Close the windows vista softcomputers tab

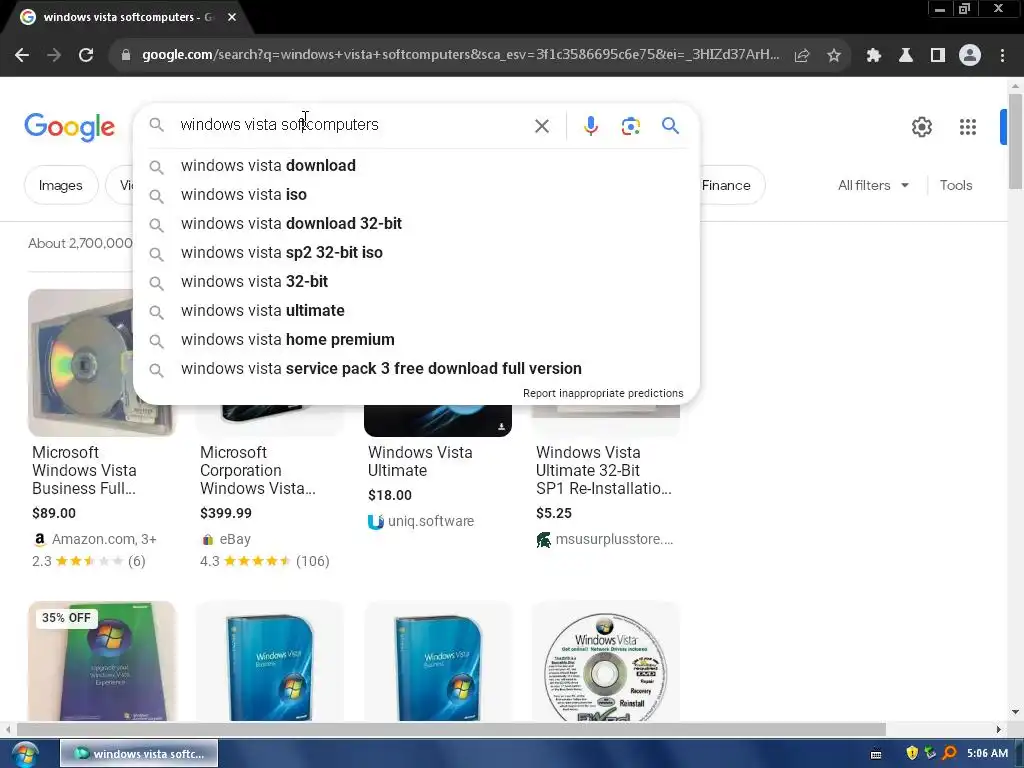tap(232, 17)
